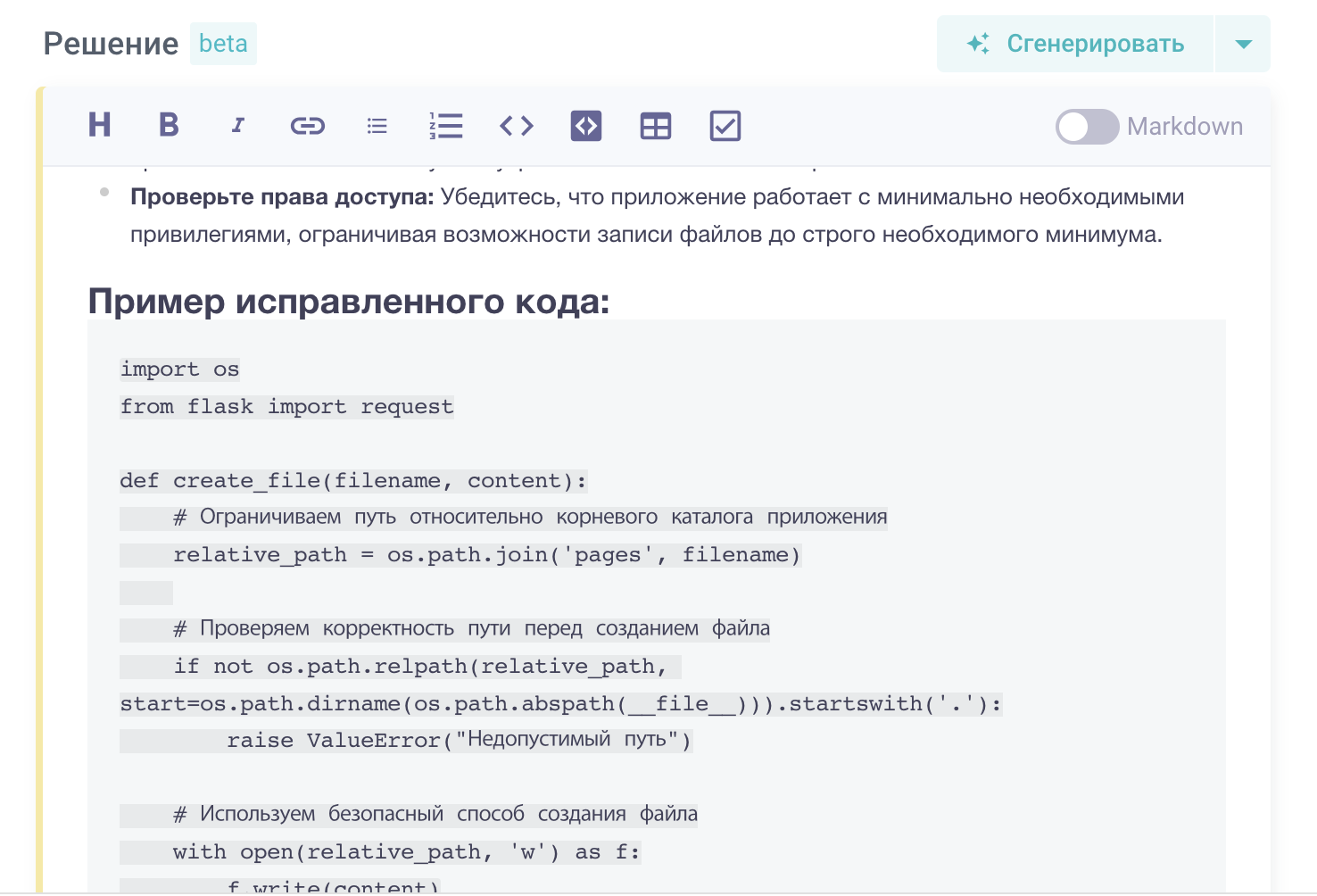The height and width of the screenshot is (896, 1317).
Task: Place cursor in heading Пример исправленного кода
Action: pos(348,302)
